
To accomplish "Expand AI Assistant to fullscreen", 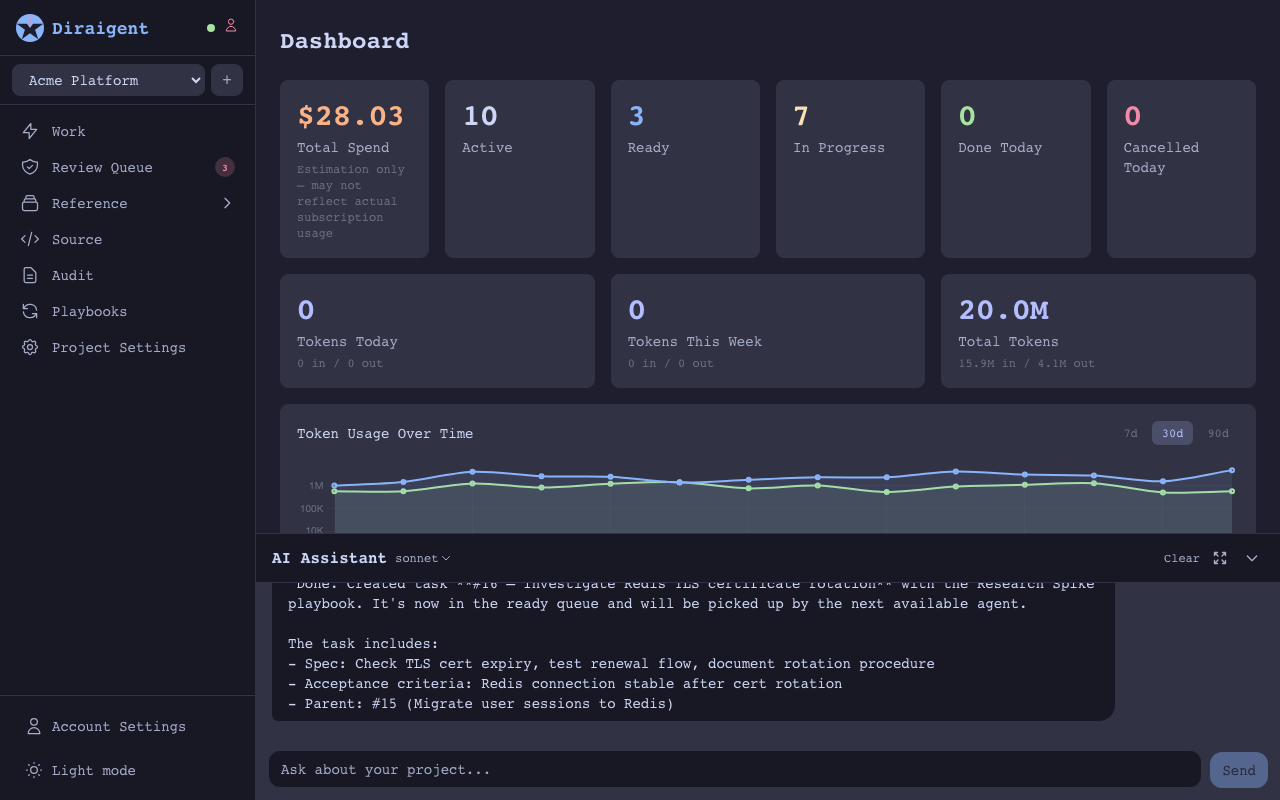I will tap(1220, 558).
